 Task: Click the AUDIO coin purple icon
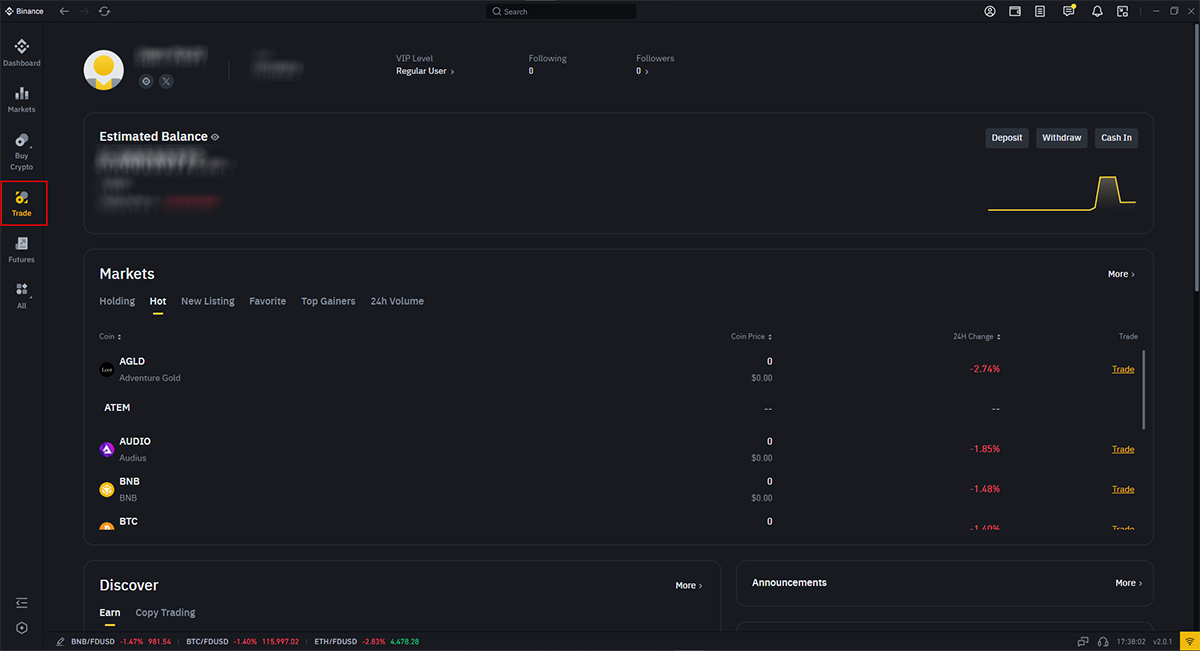pos(107,449)
